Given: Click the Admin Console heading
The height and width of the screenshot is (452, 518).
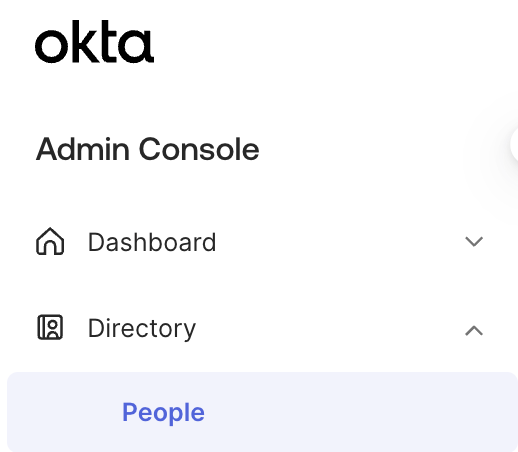Looking at the screenshot, I should coord(147,149).
